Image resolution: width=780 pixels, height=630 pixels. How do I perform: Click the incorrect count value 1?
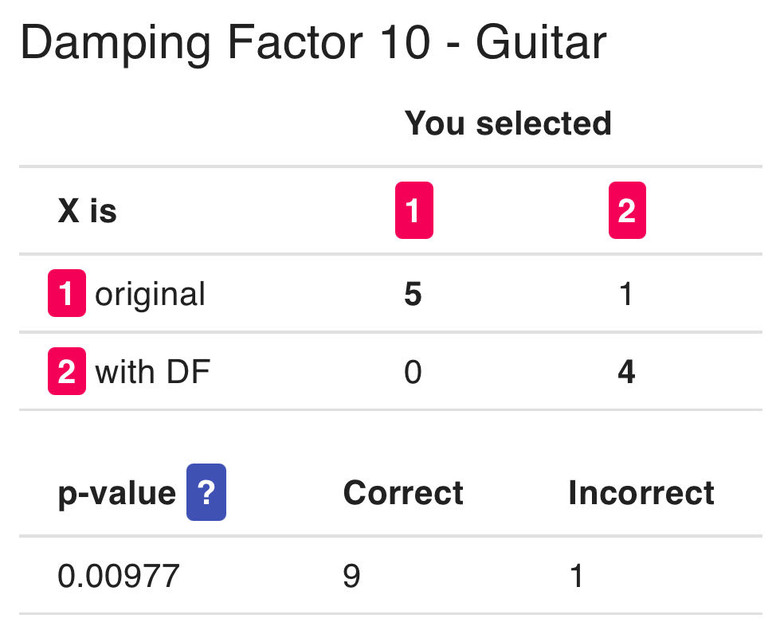[x=577, y=576]
